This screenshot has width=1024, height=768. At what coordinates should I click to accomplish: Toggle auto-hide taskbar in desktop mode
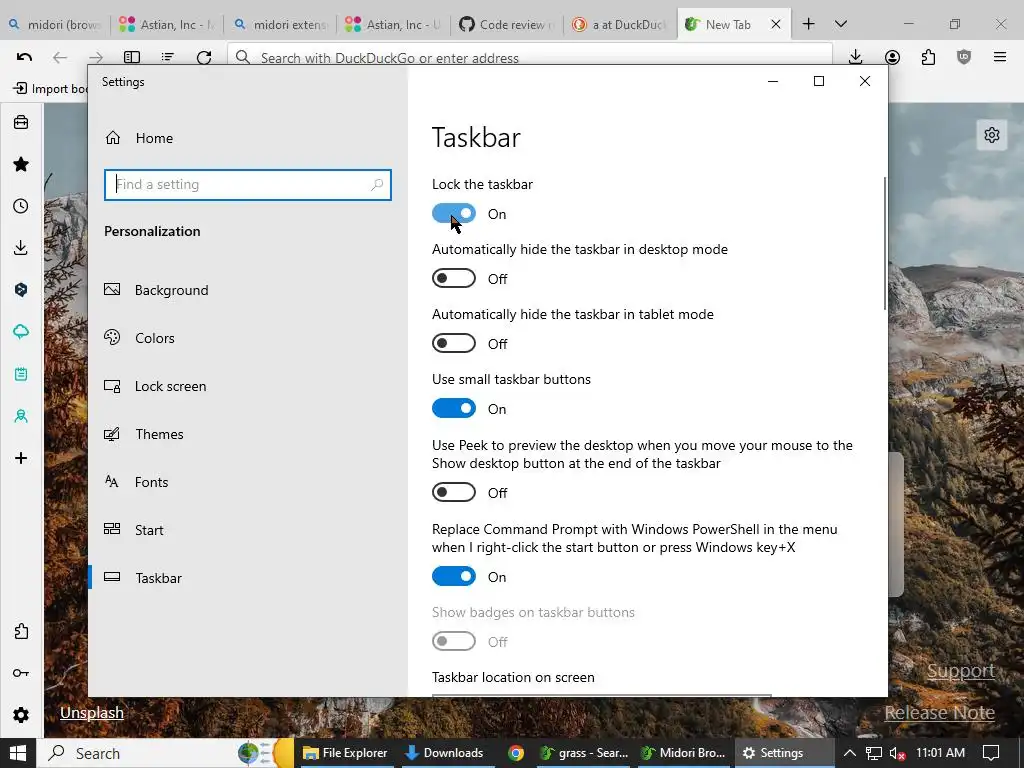click(x=454, y=278)
